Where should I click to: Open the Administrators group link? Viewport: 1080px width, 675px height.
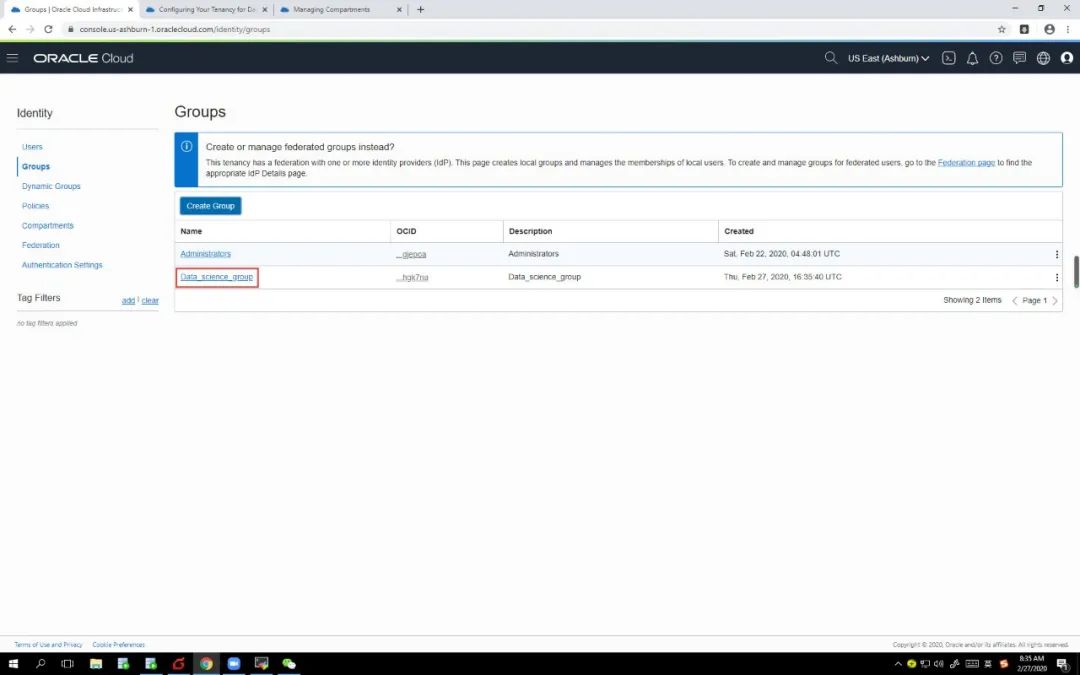coord(205,254)
